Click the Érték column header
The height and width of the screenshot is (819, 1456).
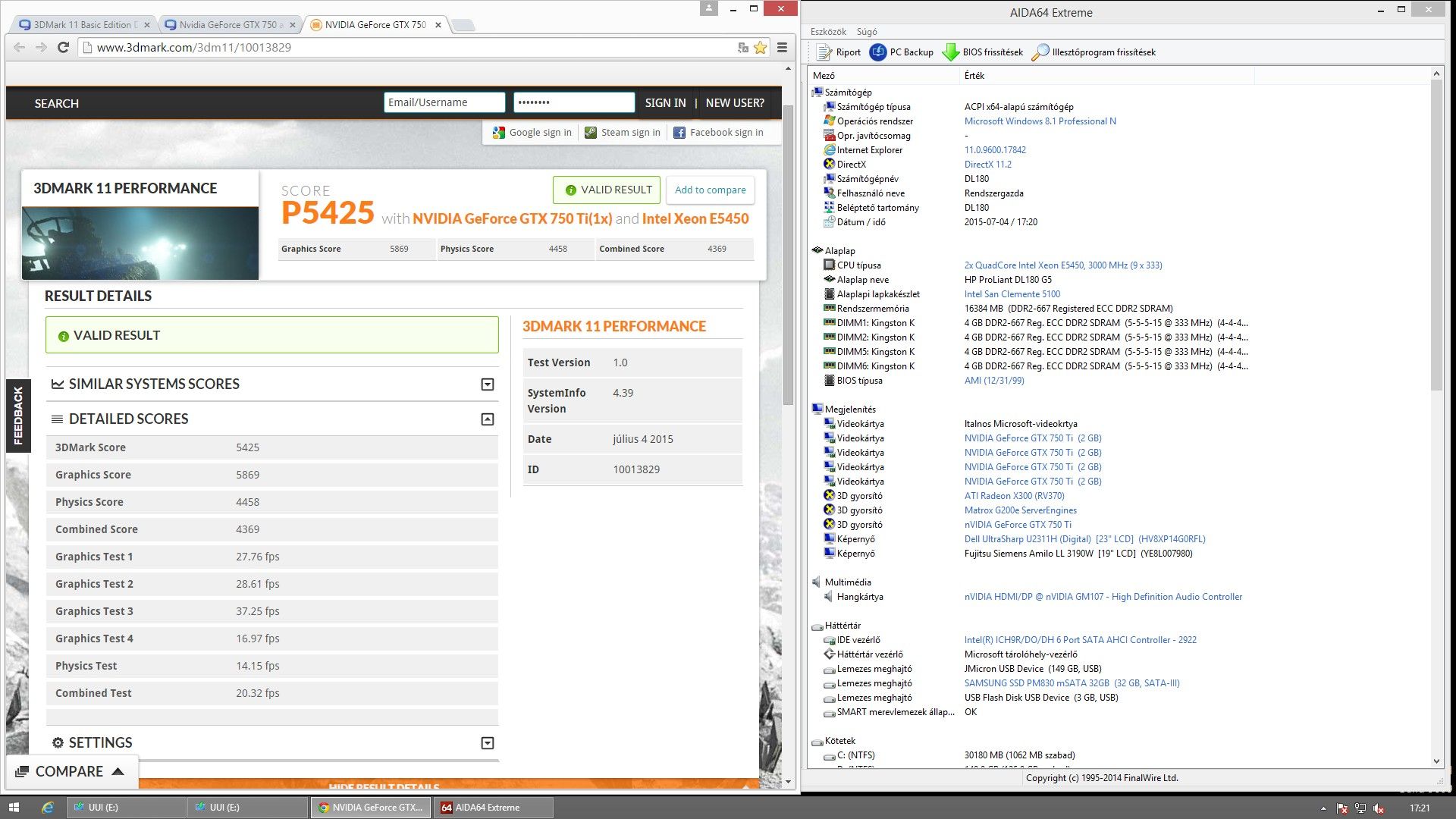point(1107,76)
